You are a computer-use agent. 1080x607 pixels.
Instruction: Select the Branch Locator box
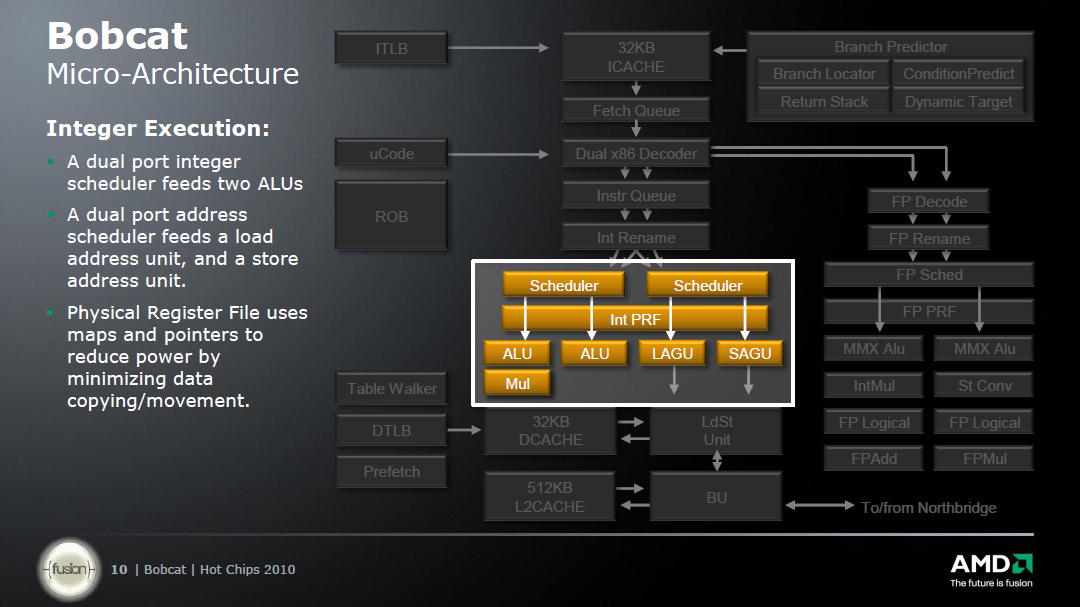pyautogui.click(x=824, y=74)
